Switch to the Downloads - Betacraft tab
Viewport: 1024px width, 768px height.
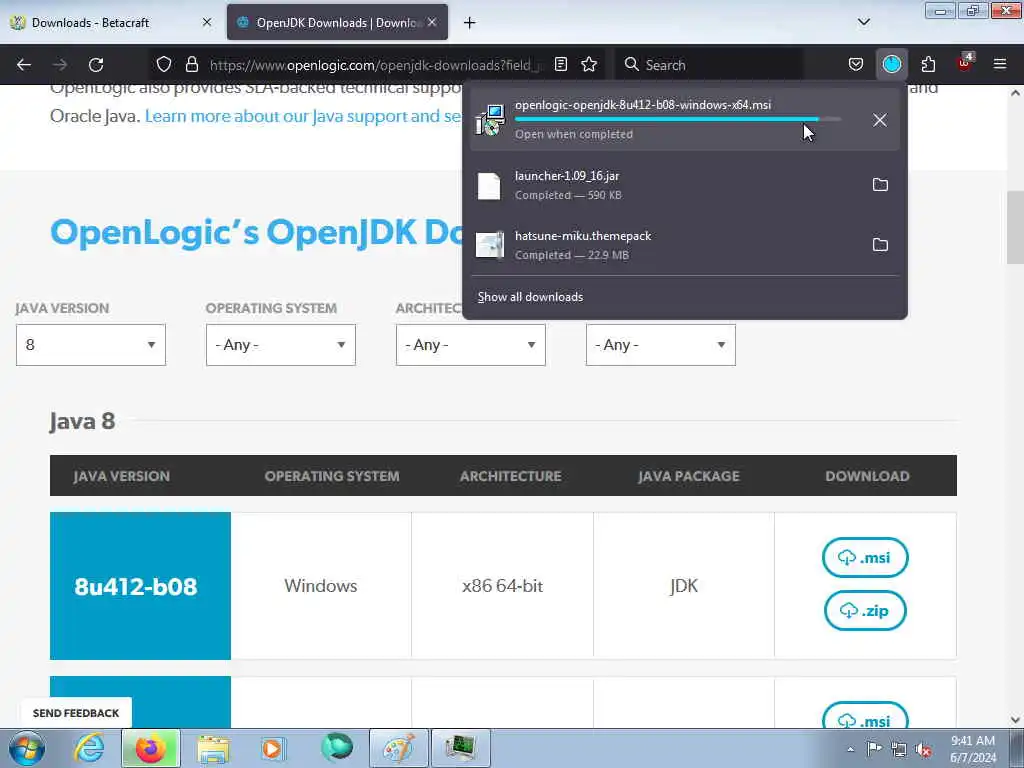[x=111, y=22]
